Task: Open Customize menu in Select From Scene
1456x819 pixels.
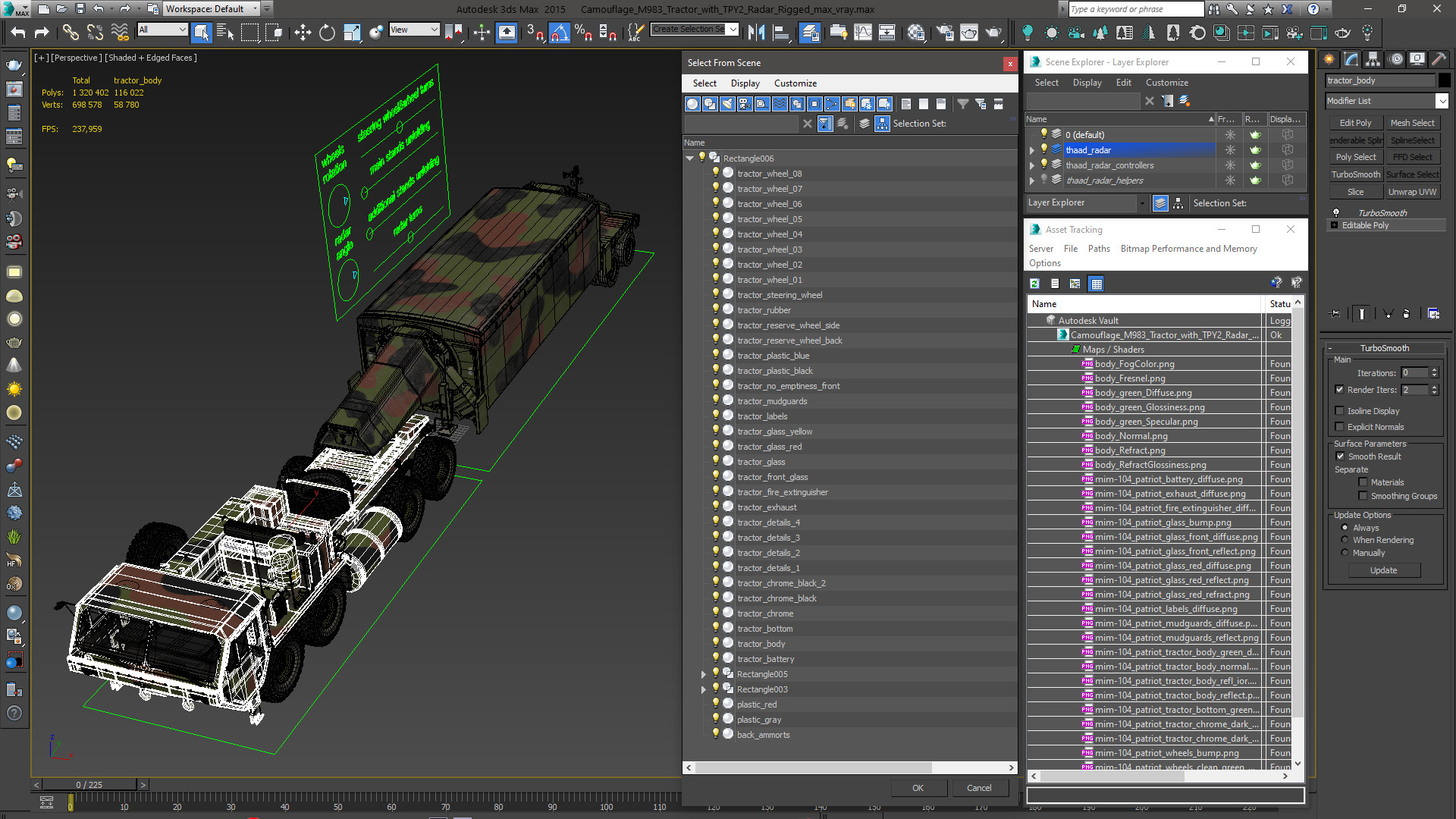Action: coord(795,83)
